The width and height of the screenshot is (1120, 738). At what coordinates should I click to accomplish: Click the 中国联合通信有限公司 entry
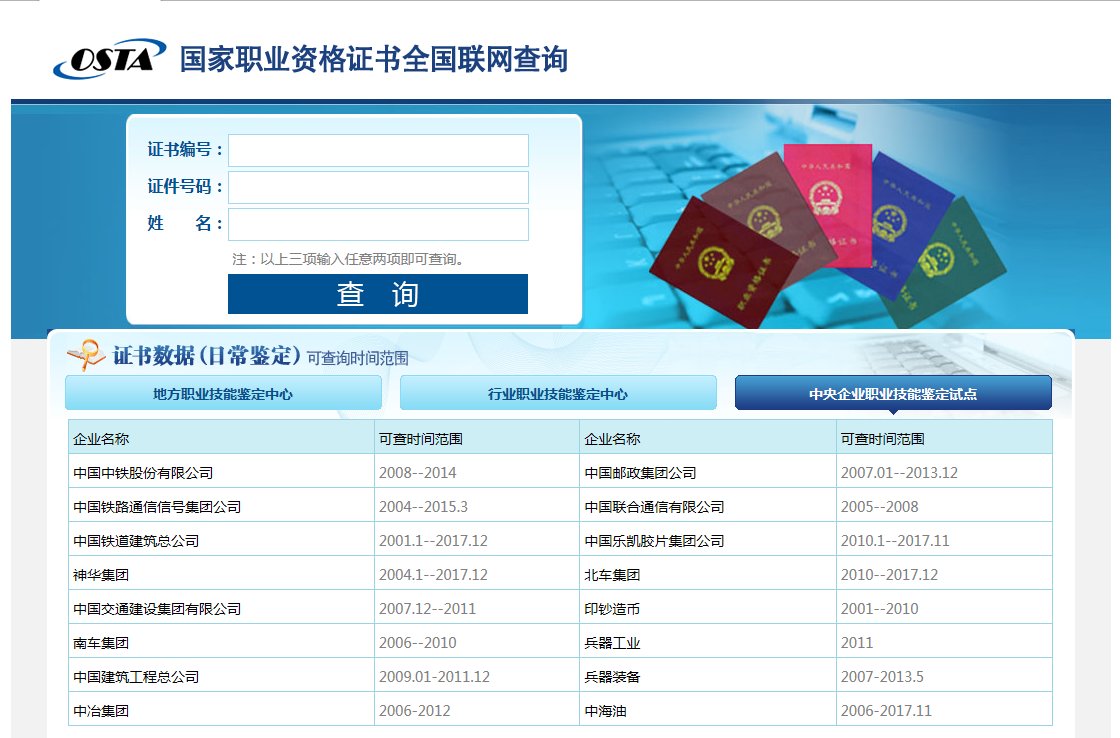[654, 507]
